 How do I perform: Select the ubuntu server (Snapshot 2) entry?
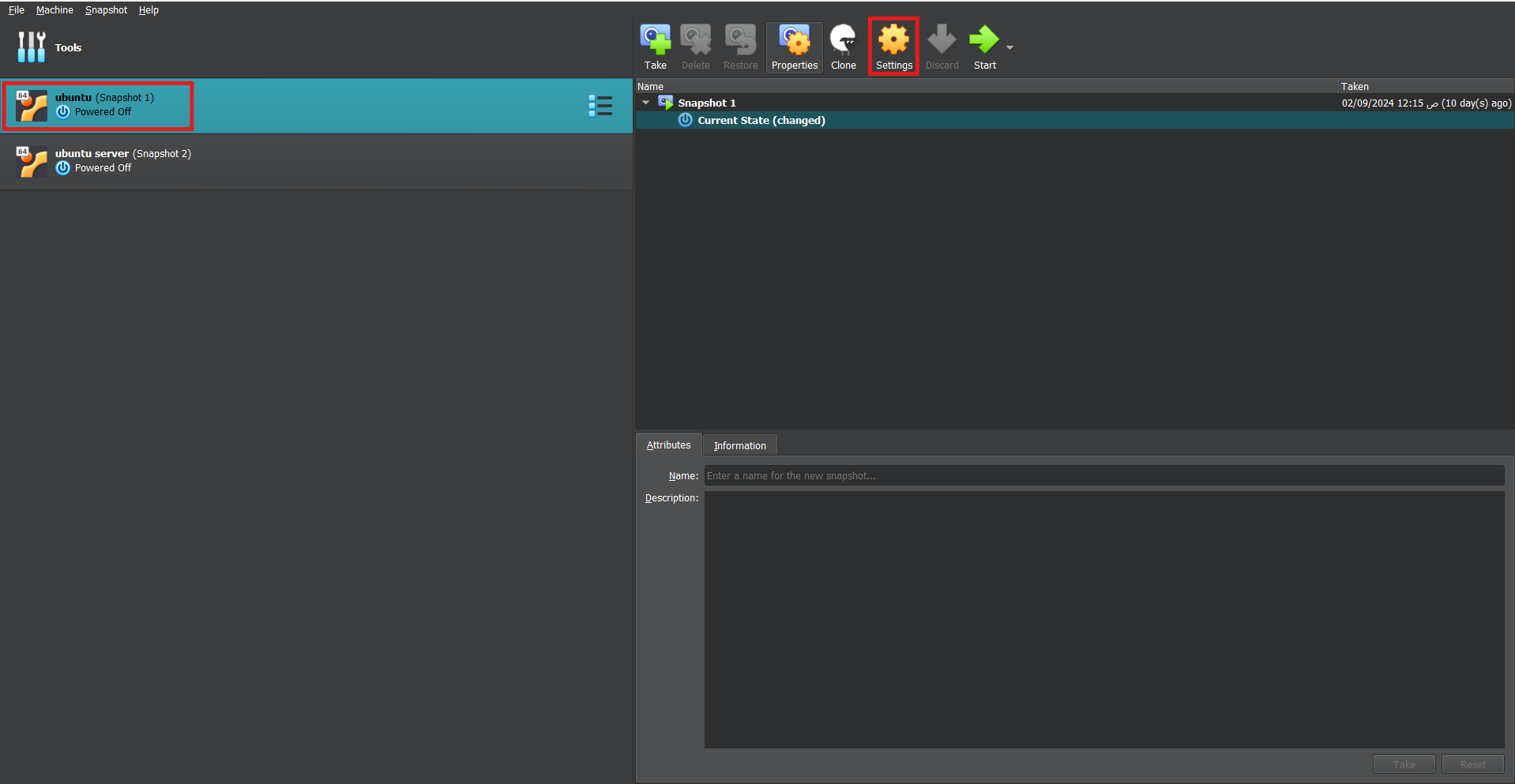316,162
